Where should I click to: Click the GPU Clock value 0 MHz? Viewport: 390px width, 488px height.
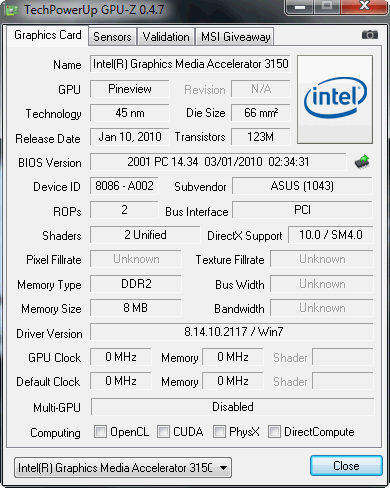[x=121, y=357]
